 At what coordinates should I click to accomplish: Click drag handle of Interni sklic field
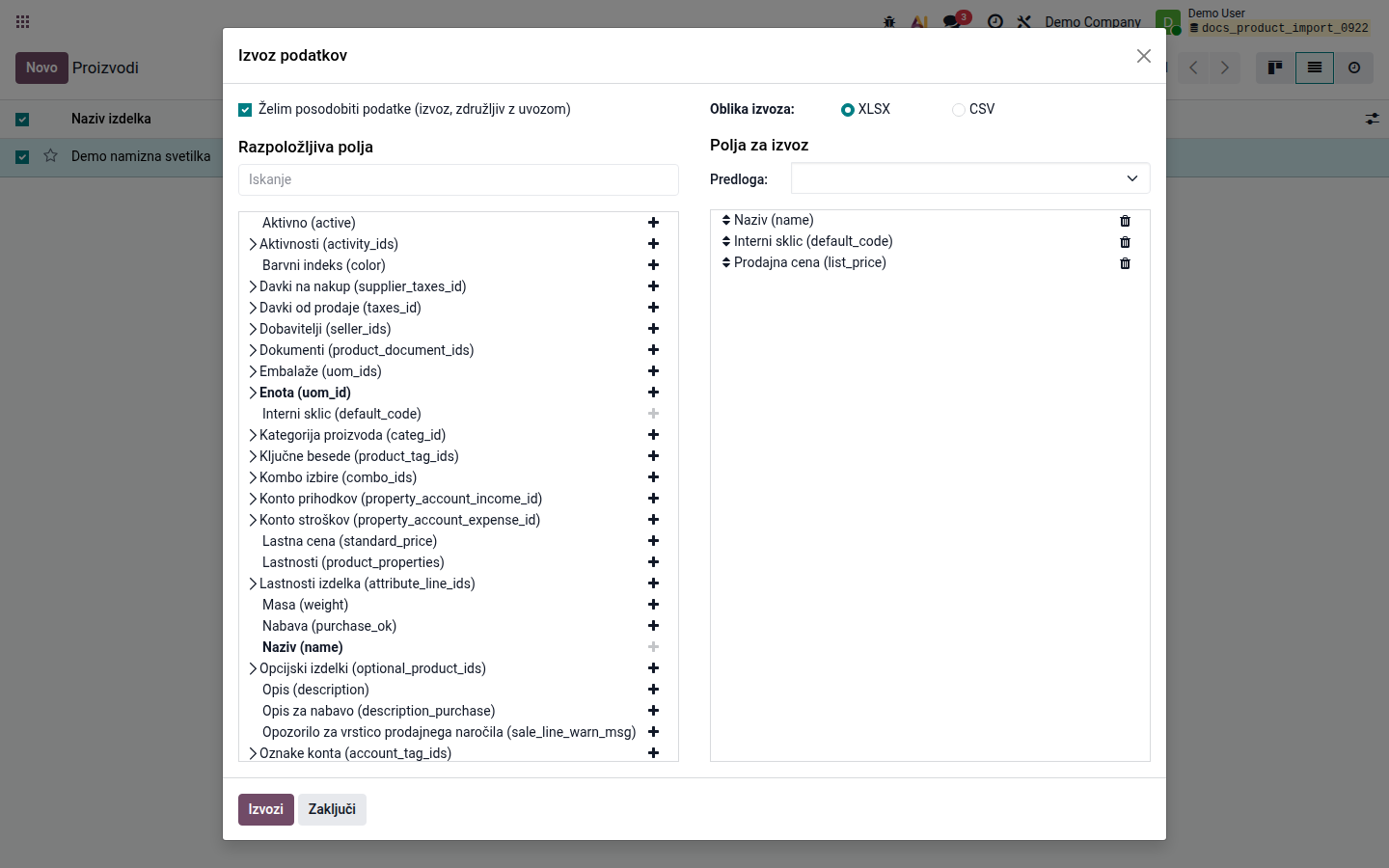[726, 241]
